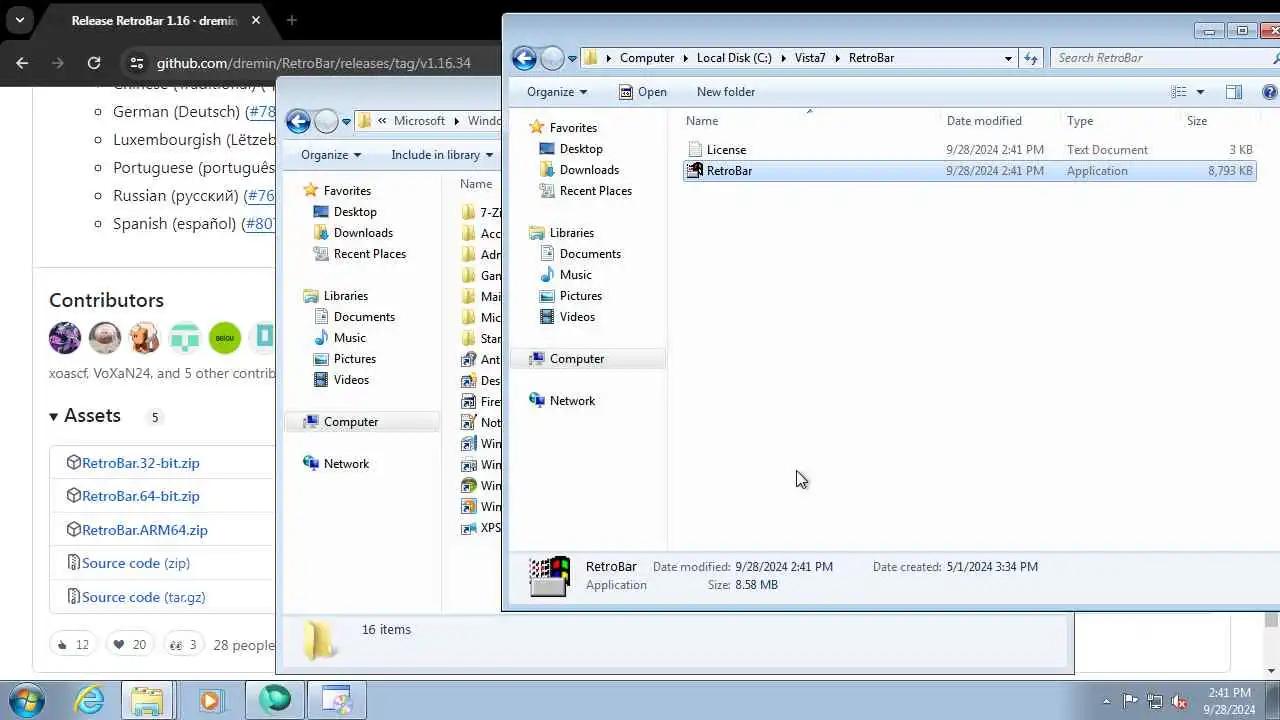Open the taskbar clock showing 2:41 PM
The image size is (1280, 720).
point(1229,701)
